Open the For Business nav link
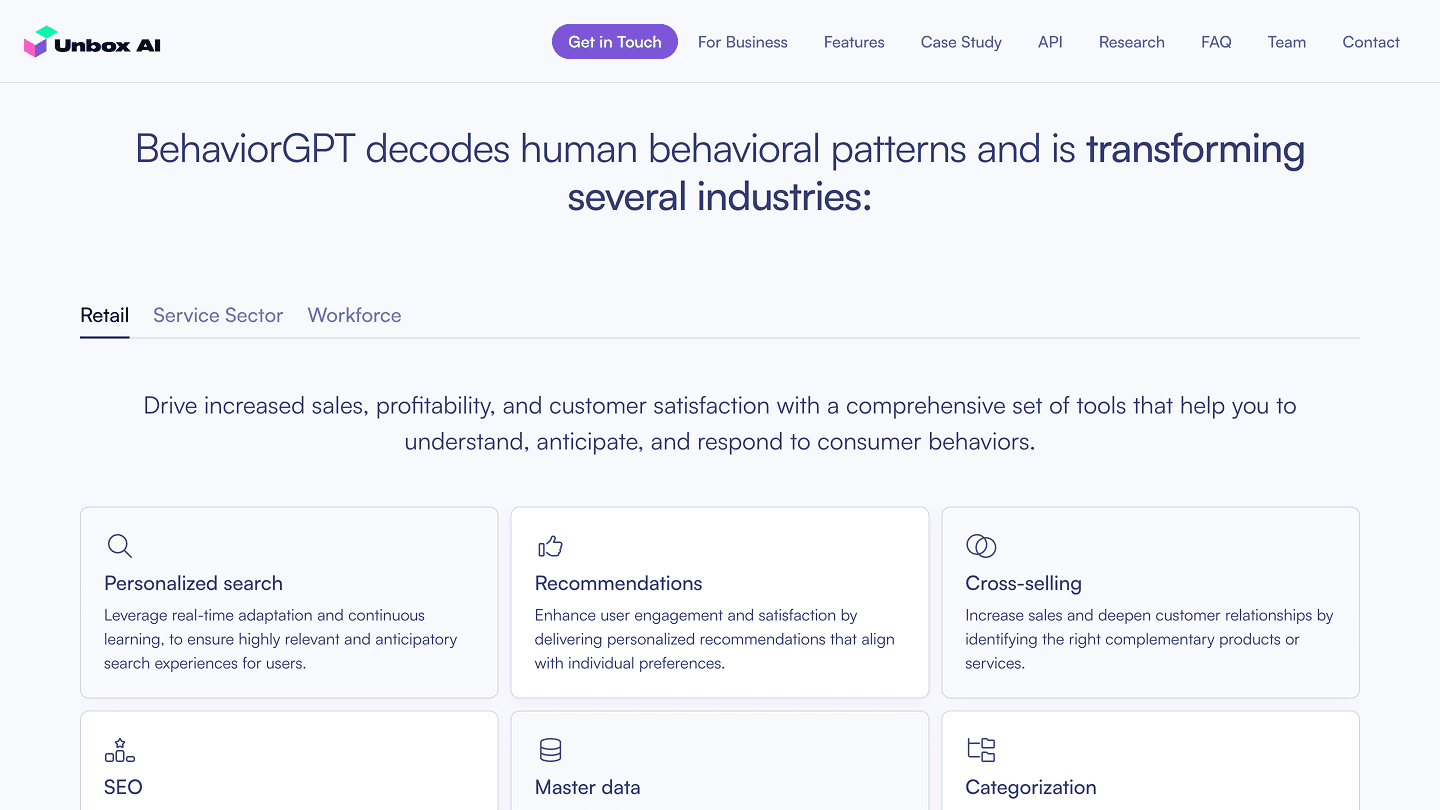The width and height of the screenshot is (1440, 810). click(743, 42)
